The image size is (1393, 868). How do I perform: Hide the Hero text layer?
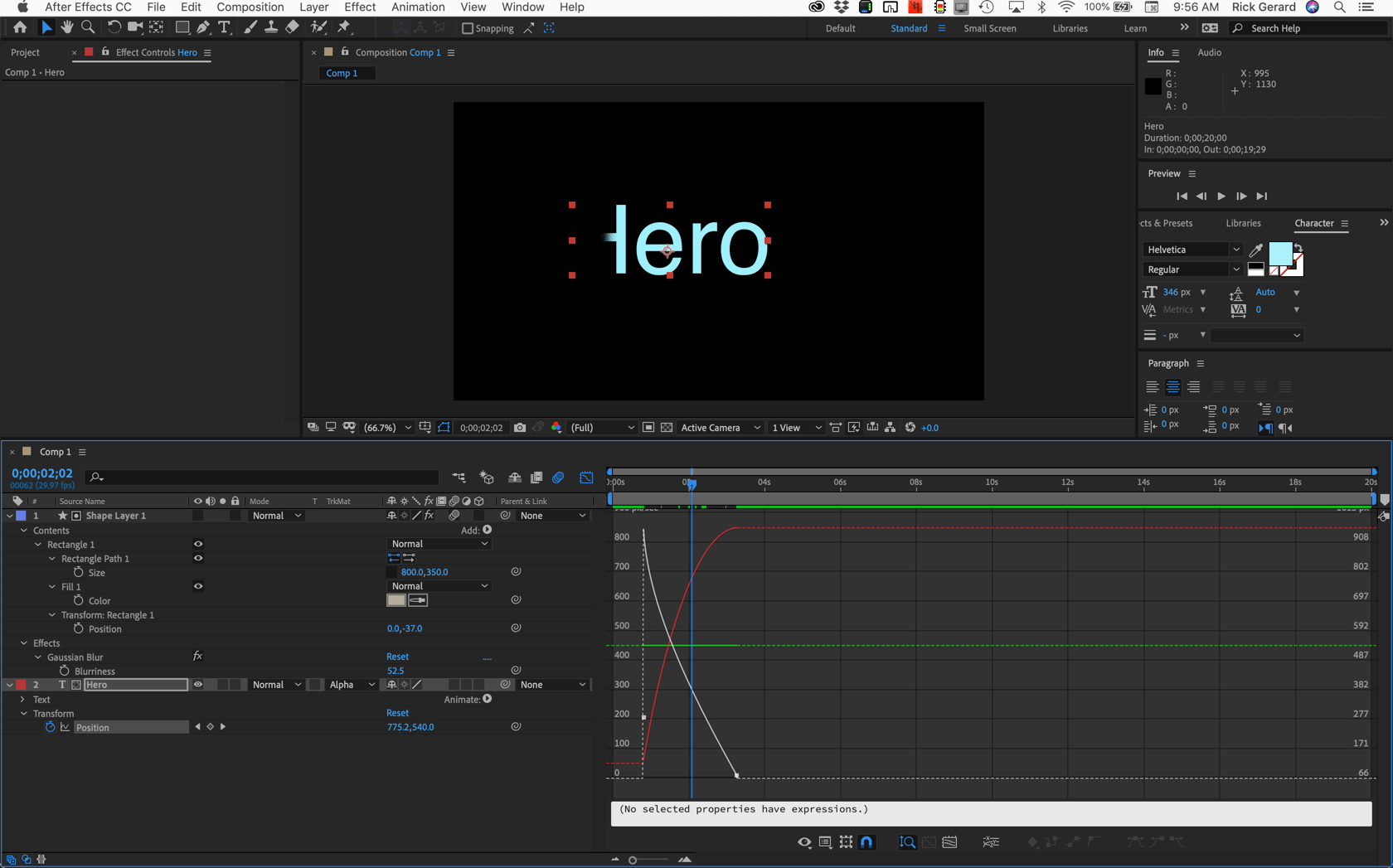tap(197, 685)
